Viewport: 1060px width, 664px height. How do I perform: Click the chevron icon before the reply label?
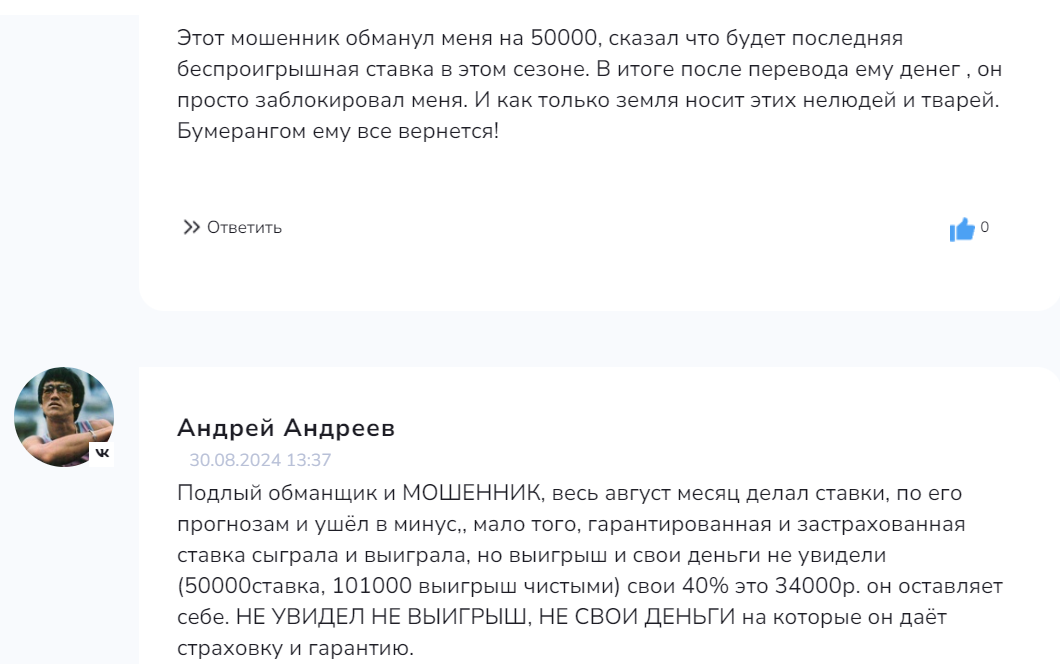click(191, 226)
